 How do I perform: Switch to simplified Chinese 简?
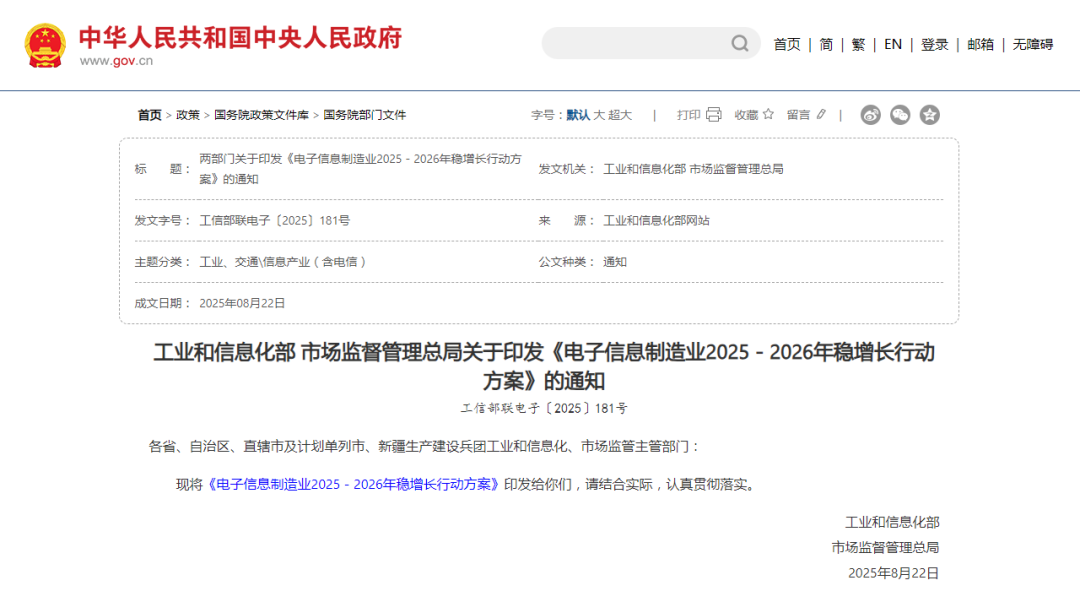coord(826,45)
